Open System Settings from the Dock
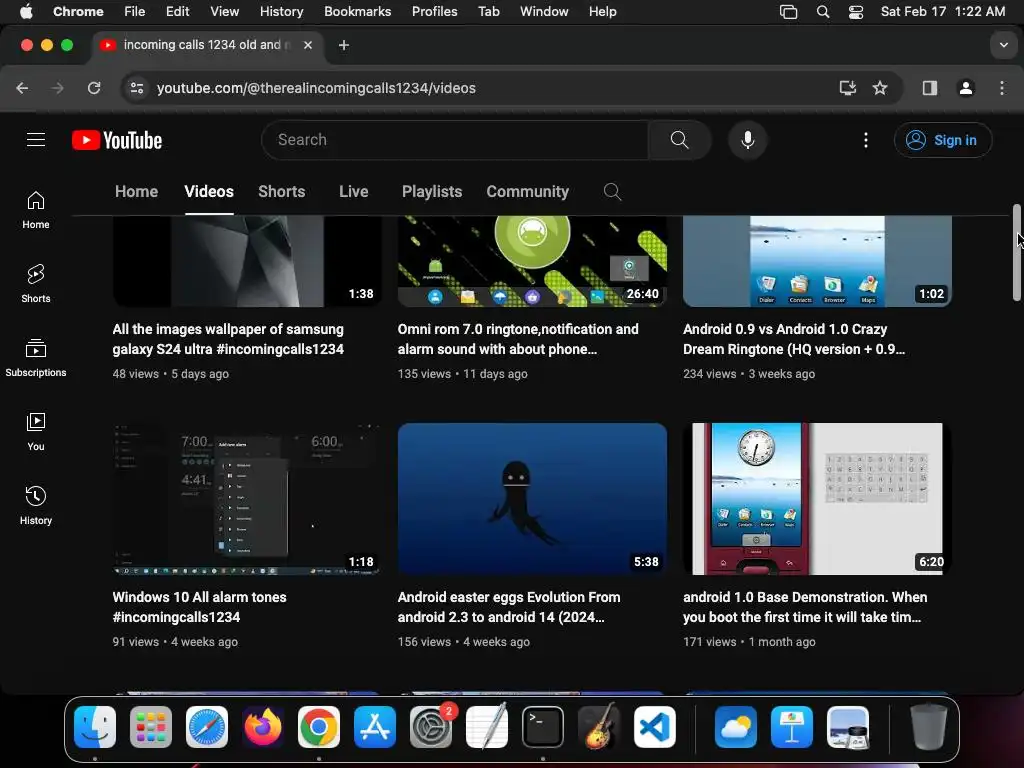 [431, 727]
